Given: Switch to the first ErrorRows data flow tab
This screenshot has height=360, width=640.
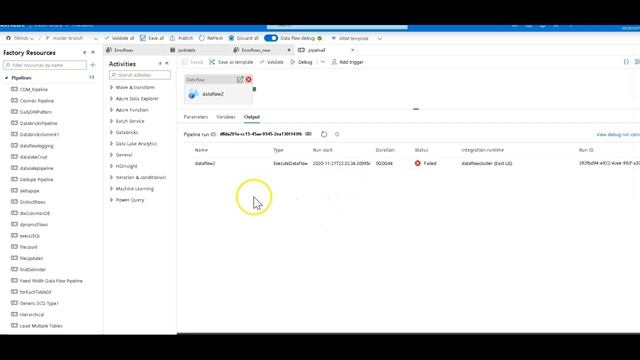Looking at the screenshot, I should click(124, 50).
